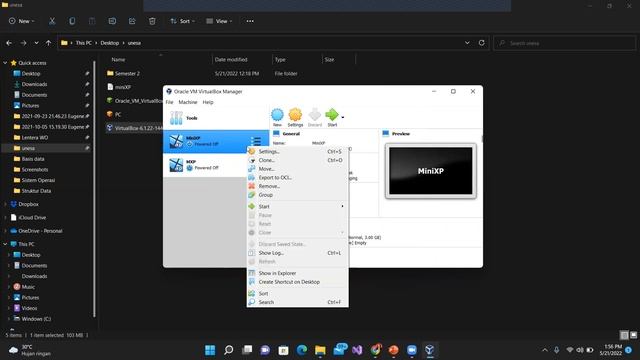Image resolution: width=640 pixels, height=360 pixels.
Task: Open Sistem Operasi folder in sidebar
Action: coord(38,180)
